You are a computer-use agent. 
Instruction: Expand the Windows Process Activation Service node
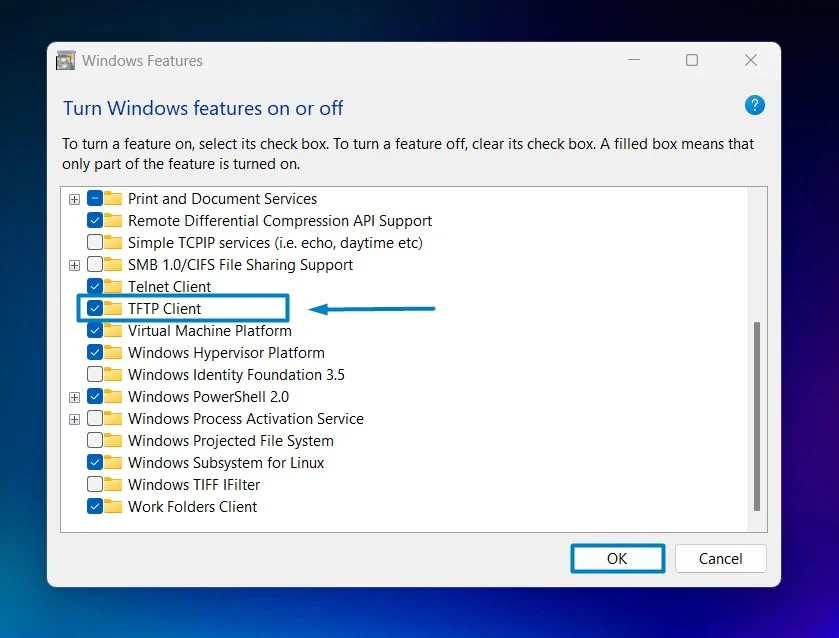click(74, 420)
